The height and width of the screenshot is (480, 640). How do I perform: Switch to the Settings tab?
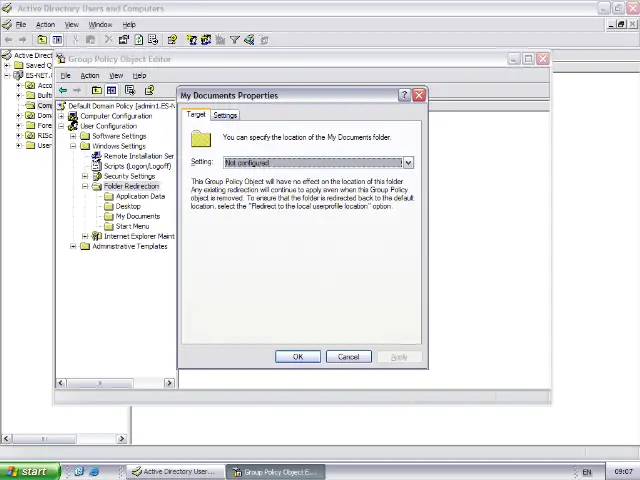tap(225, 116)
